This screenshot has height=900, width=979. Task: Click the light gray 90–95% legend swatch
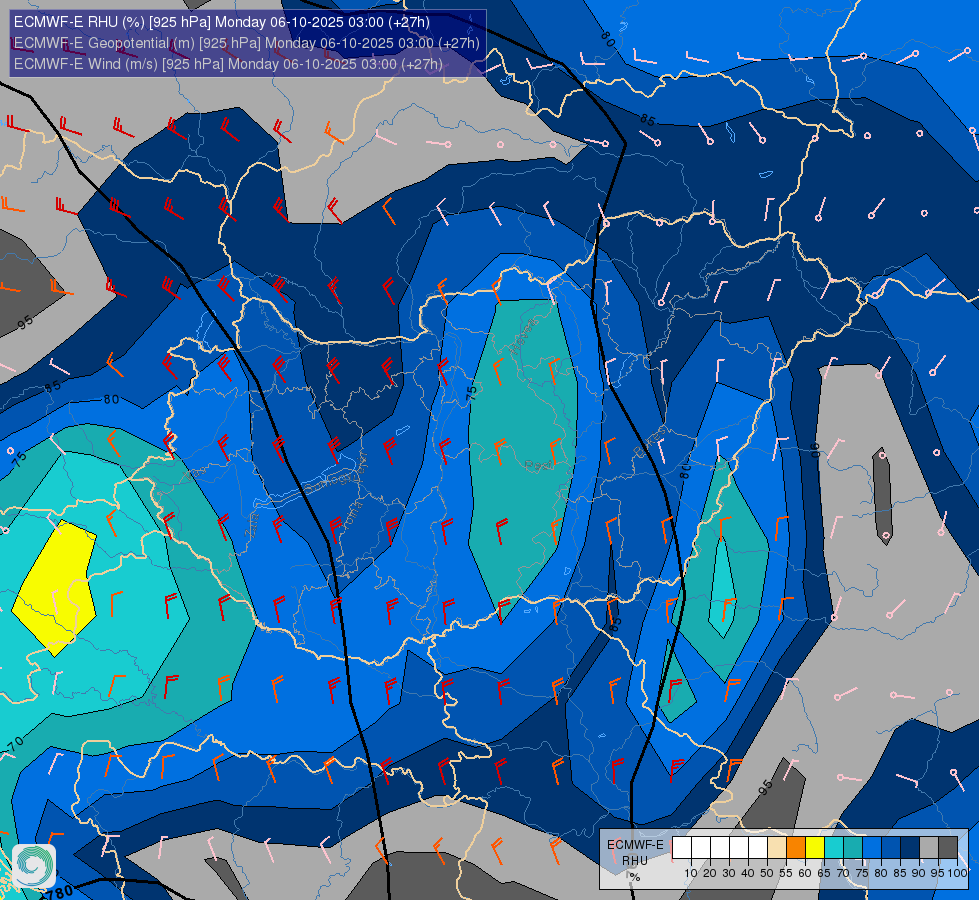929,848
